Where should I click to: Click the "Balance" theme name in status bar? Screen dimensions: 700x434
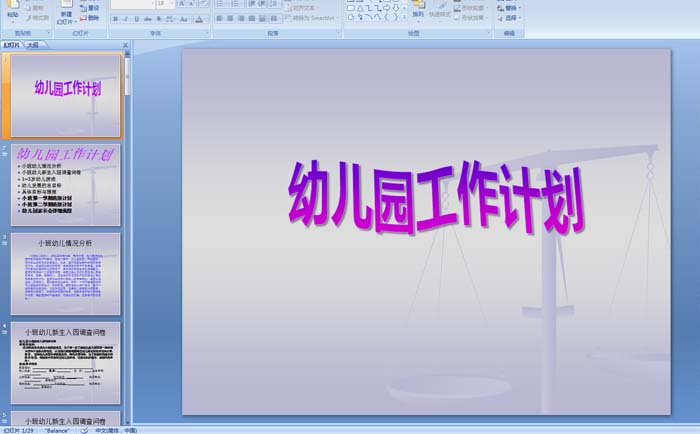tap(57, 430)
